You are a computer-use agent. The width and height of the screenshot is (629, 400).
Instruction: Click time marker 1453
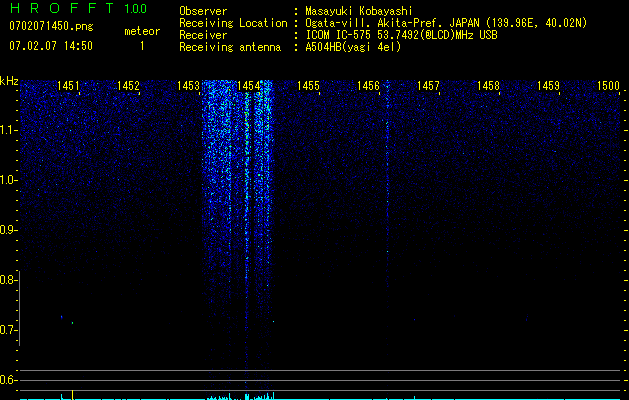189,86
